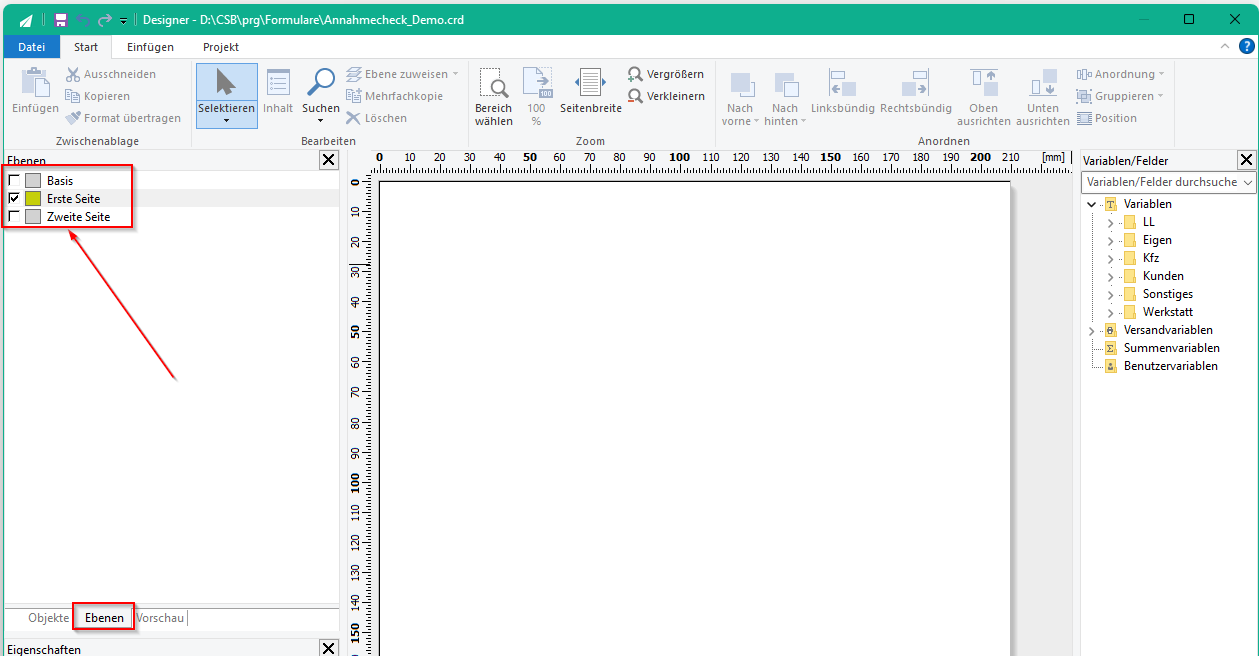Close the Variablen/Felder panel

click(1246, 160)
